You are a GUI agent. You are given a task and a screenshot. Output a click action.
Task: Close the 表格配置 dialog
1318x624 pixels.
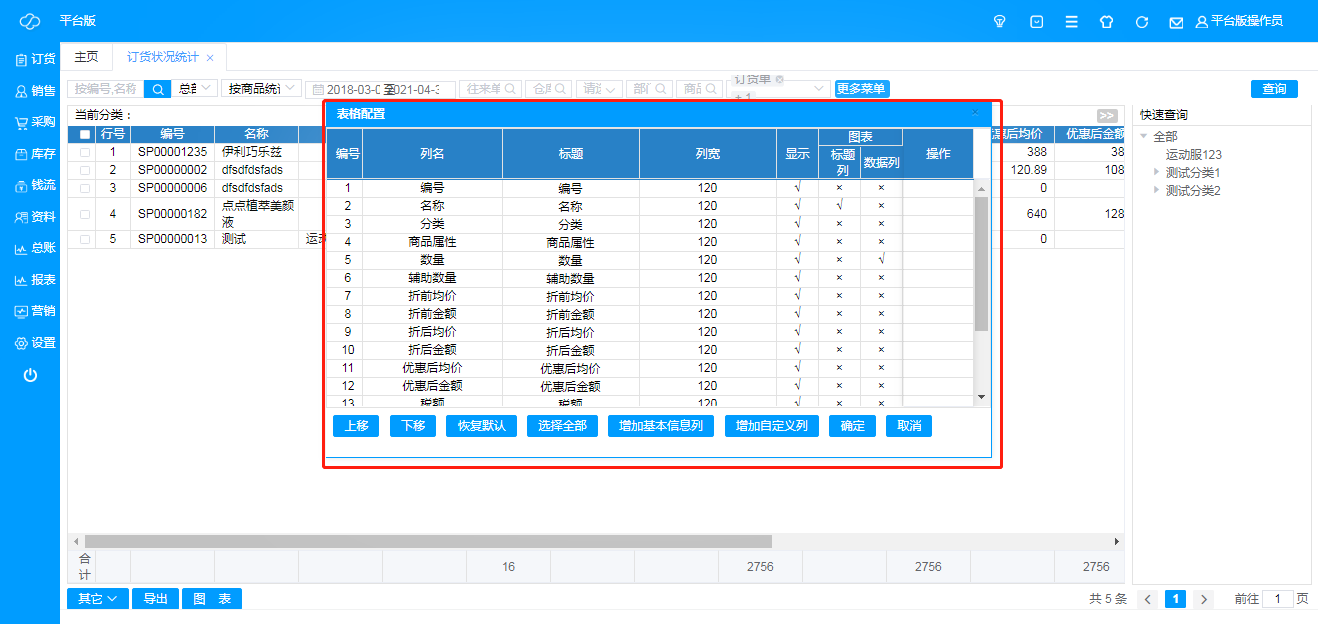975,113
